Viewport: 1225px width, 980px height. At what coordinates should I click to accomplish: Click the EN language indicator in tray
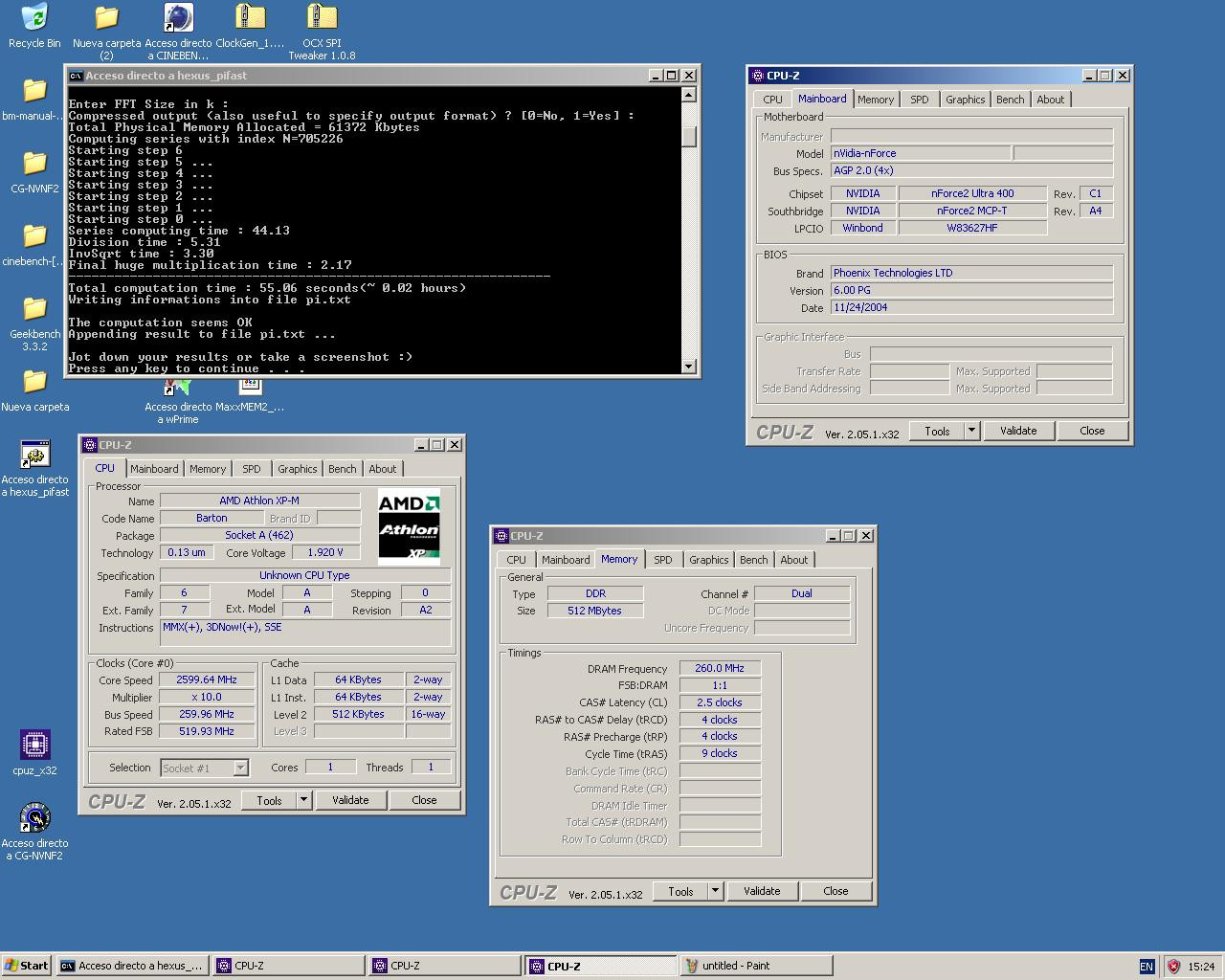[x=1147, y=966]
